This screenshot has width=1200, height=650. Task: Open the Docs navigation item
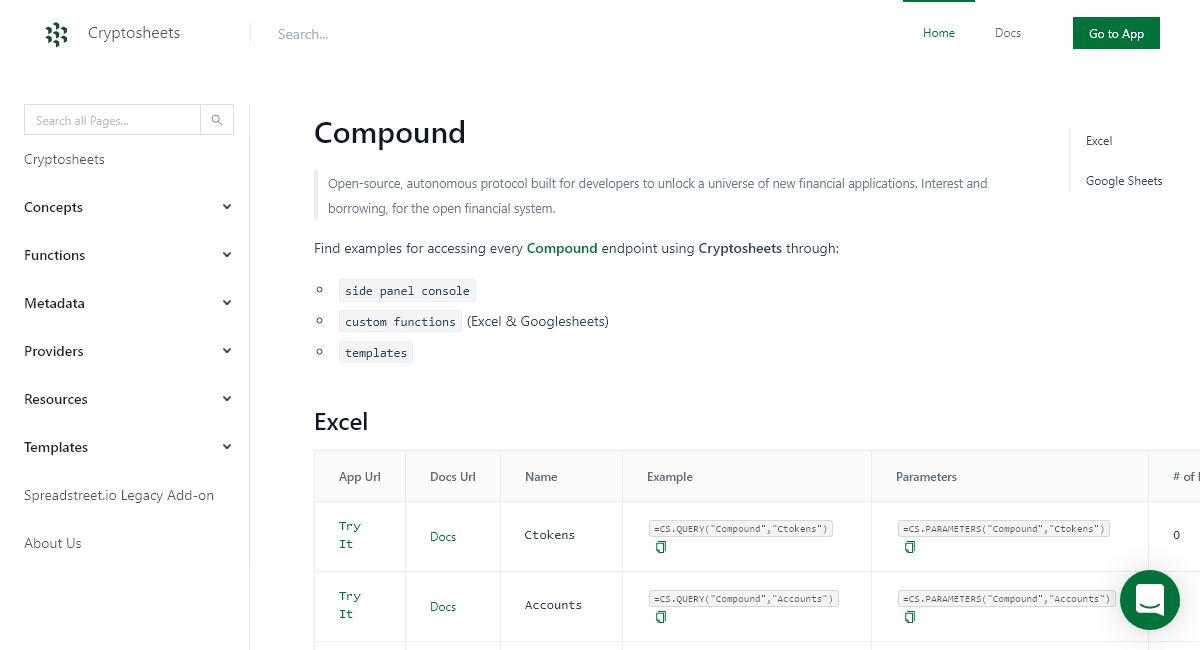click(1007, 33)
